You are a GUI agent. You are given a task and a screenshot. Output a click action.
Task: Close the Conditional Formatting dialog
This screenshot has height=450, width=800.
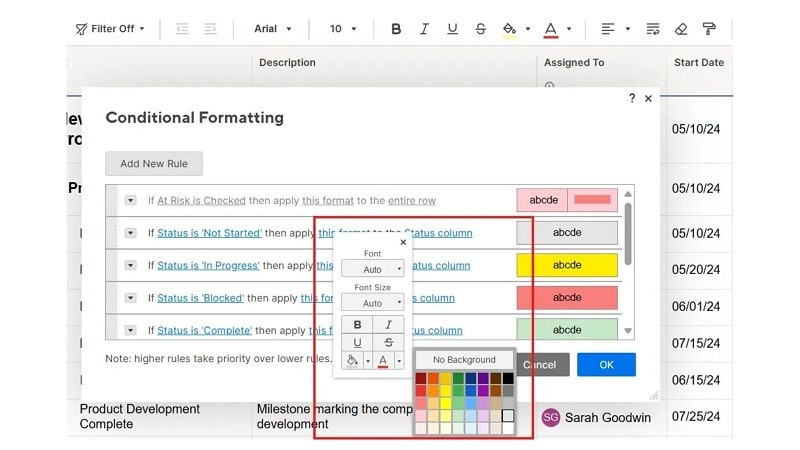coord(648,98)
